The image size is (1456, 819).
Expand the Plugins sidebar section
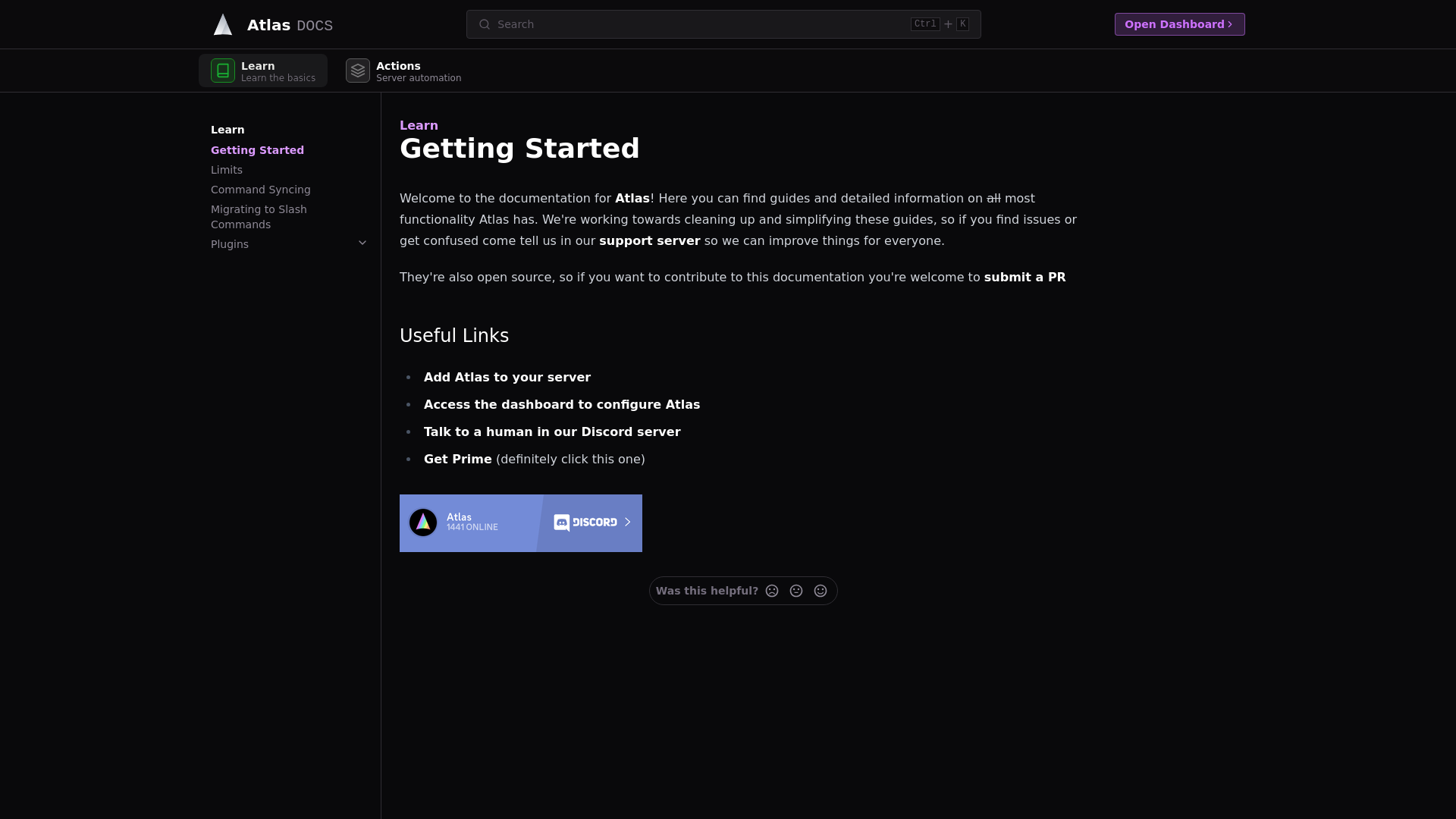coord(362,243)
